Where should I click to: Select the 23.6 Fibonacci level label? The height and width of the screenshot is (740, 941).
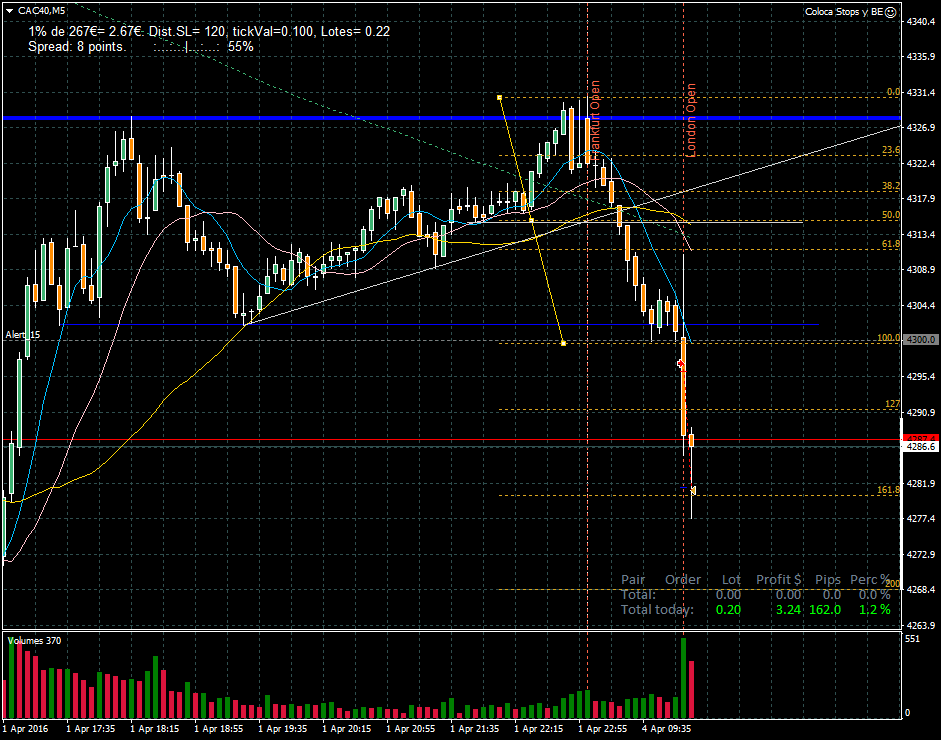(x=890, y=150)
